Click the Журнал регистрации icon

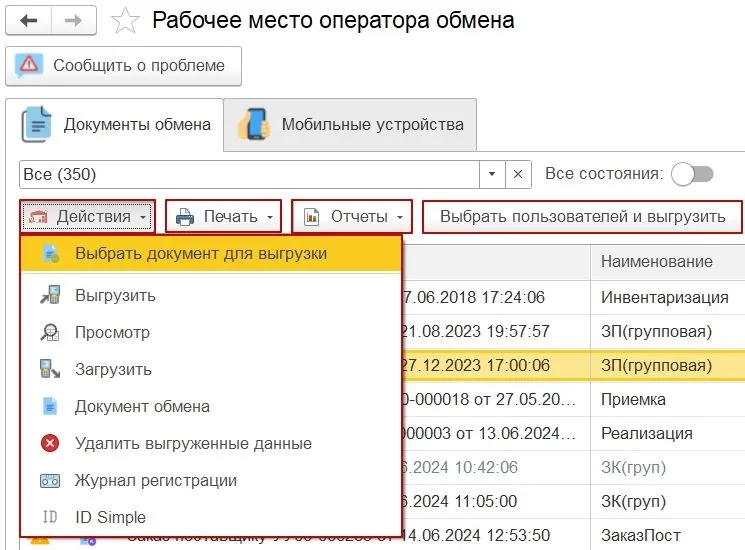coord(50,481)
